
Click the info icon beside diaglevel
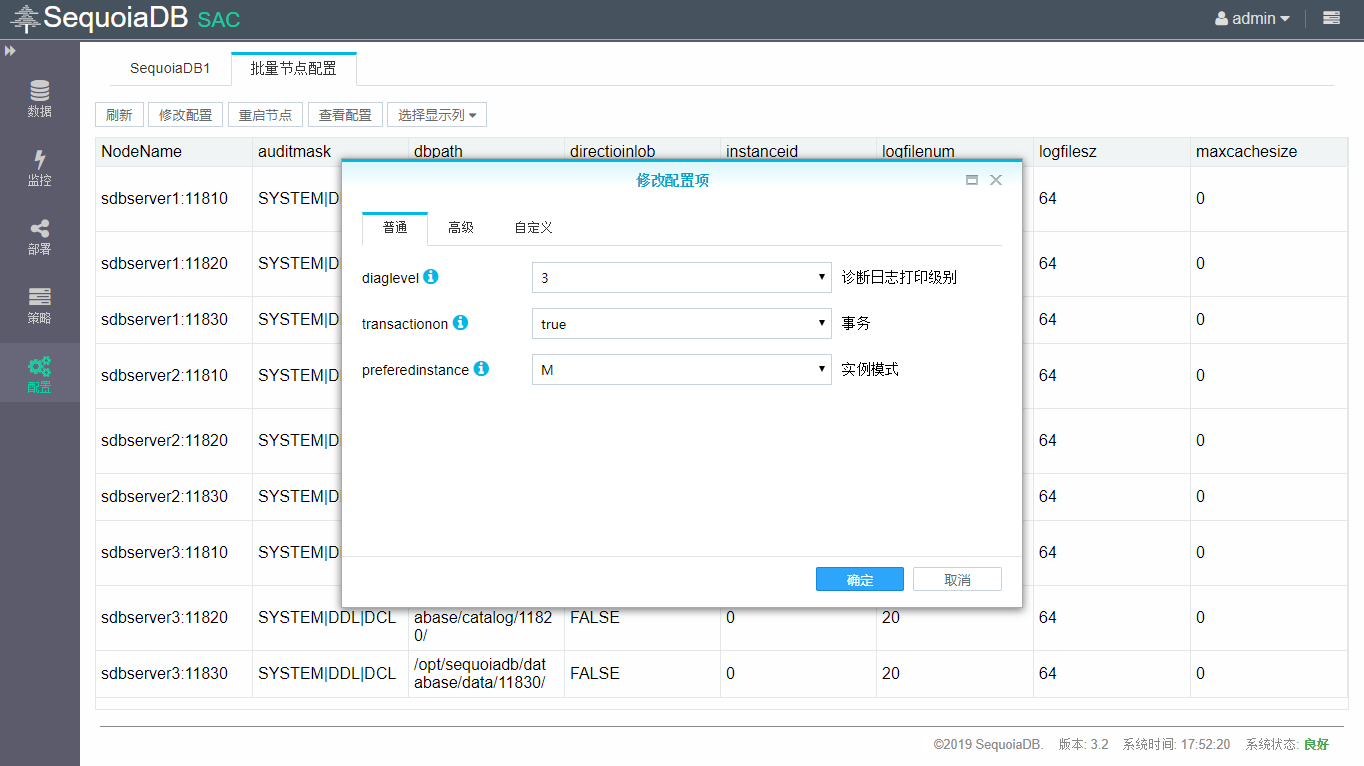point(431,277)
